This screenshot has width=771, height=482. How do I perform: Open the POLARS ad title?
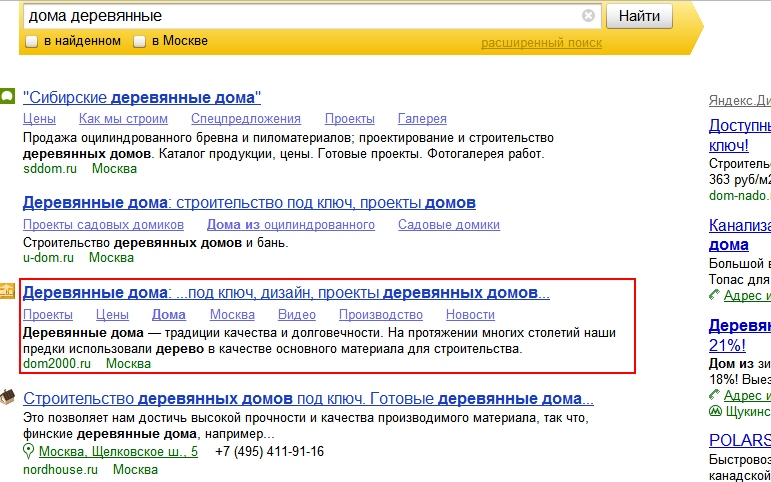click(x=740, y=441)
